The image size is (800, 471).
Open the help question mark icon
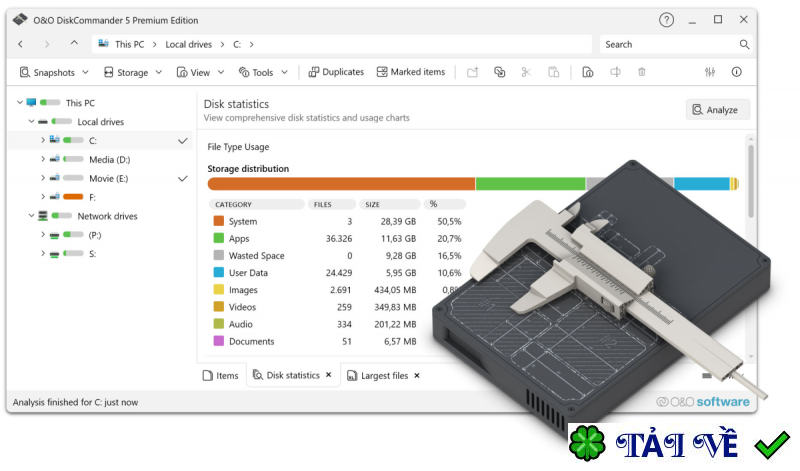coord(666,20)
